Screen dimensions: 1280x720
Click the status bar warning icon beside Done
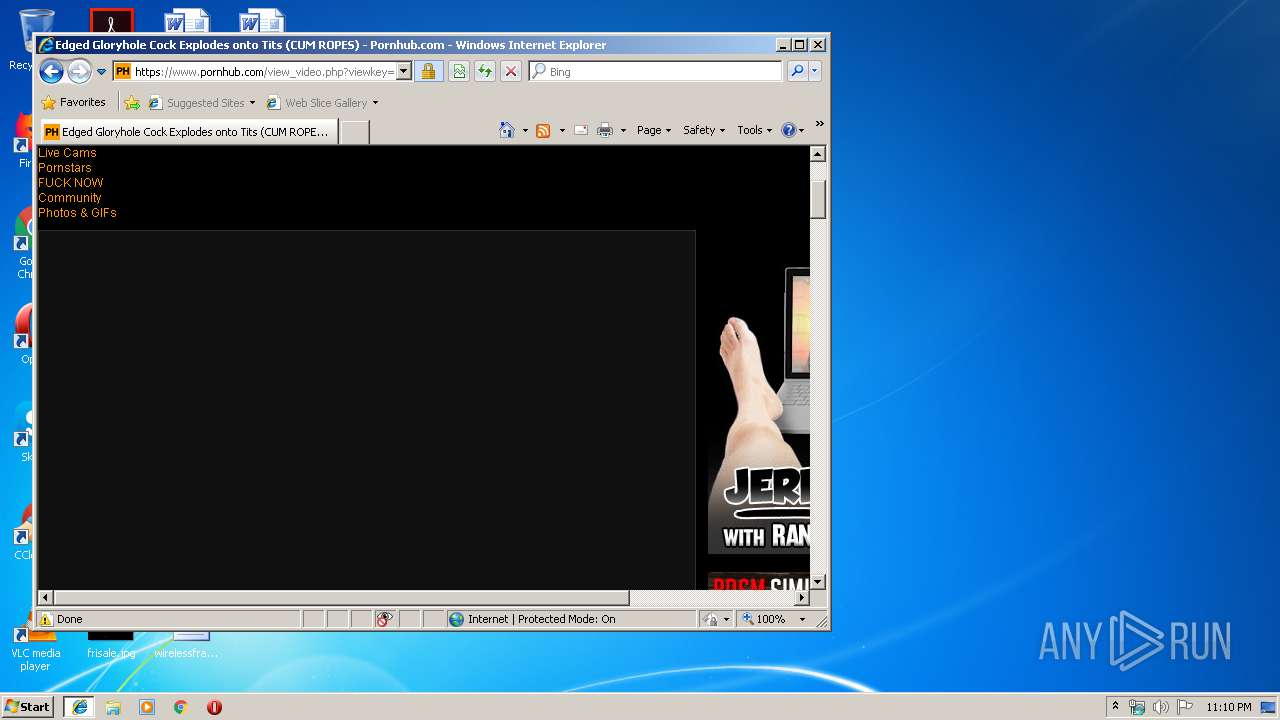tap(46, 619)
